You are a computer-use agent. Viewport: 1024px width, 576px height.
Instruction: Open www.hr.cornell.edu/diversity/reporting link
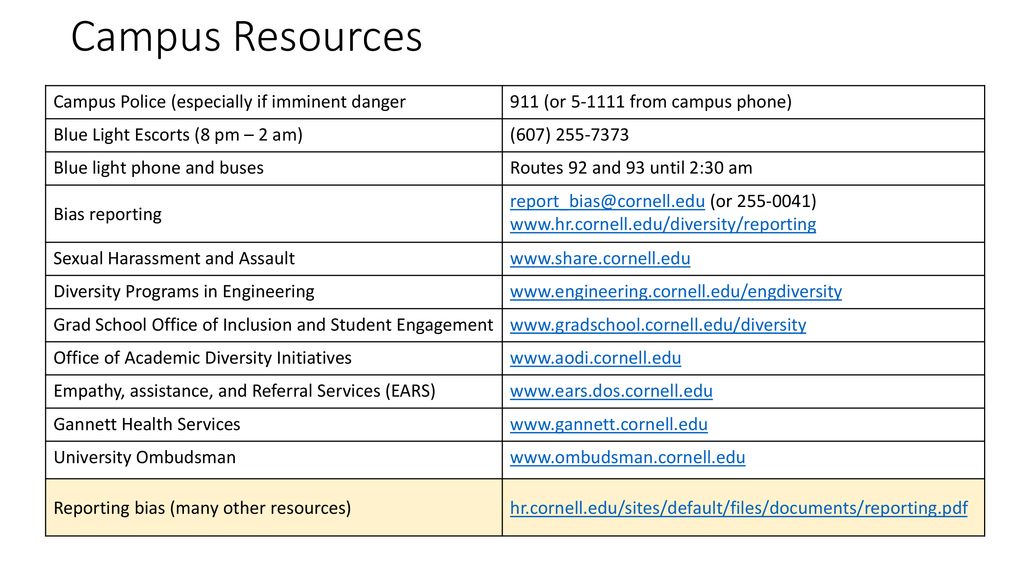pos(663,224)
